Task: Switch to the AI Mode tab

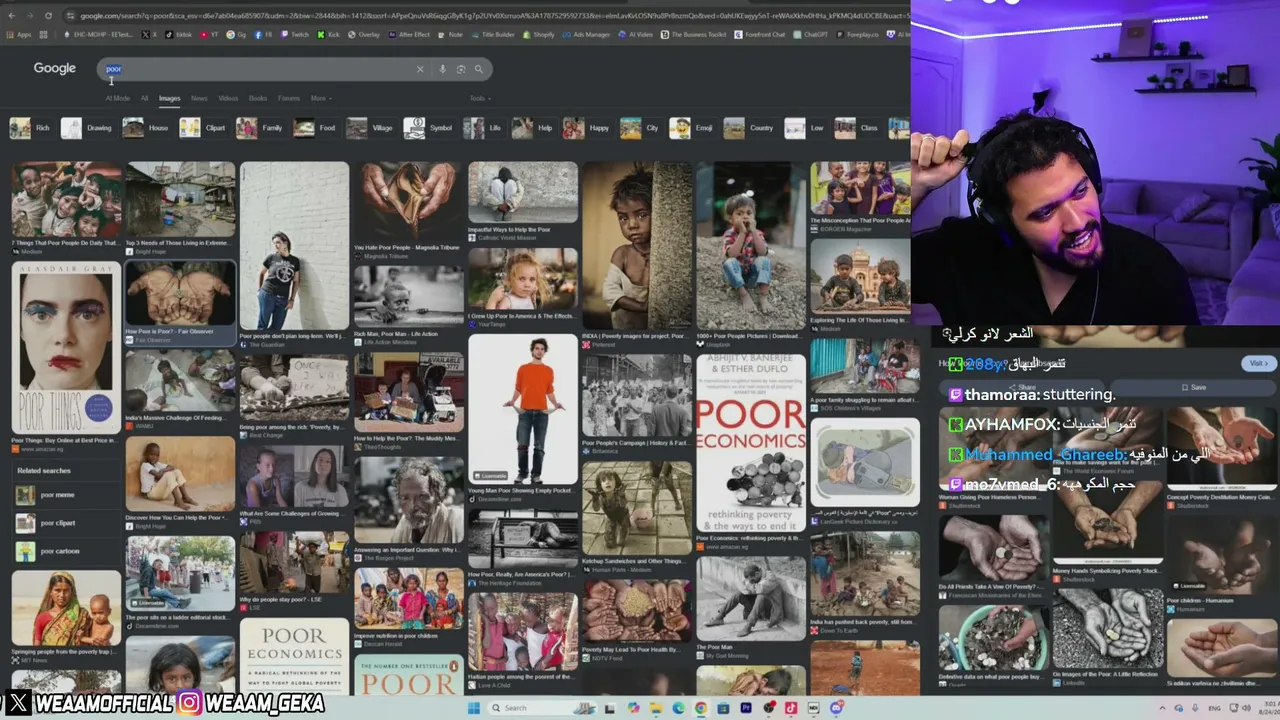Action: (118, 98)
